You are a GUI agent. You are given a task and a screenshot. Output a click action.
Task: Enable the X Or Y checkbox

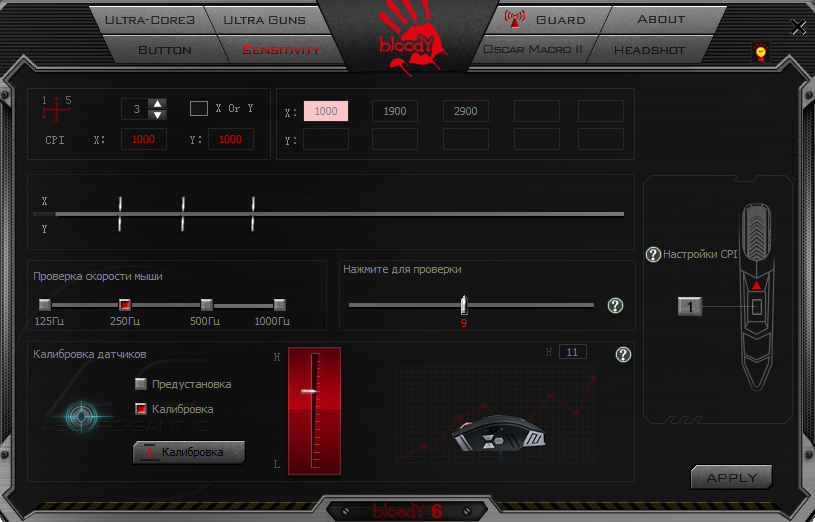pos(199,108)
